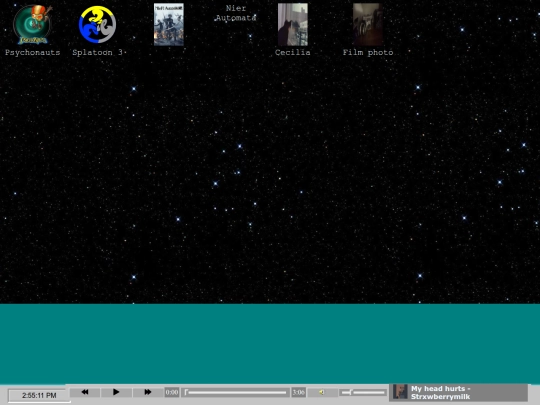Screen dimensions: 540x405
Task: Open the Splatoon 3 desktop icon
Action: click(97, 25)
